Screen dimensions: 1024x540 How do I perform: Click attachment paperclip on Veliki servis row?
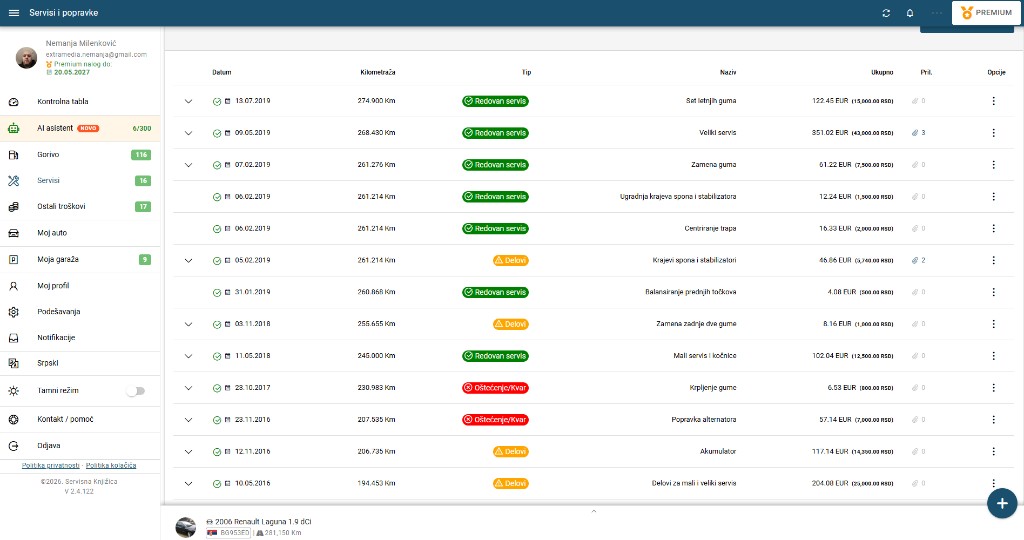[x=916, y=133]
